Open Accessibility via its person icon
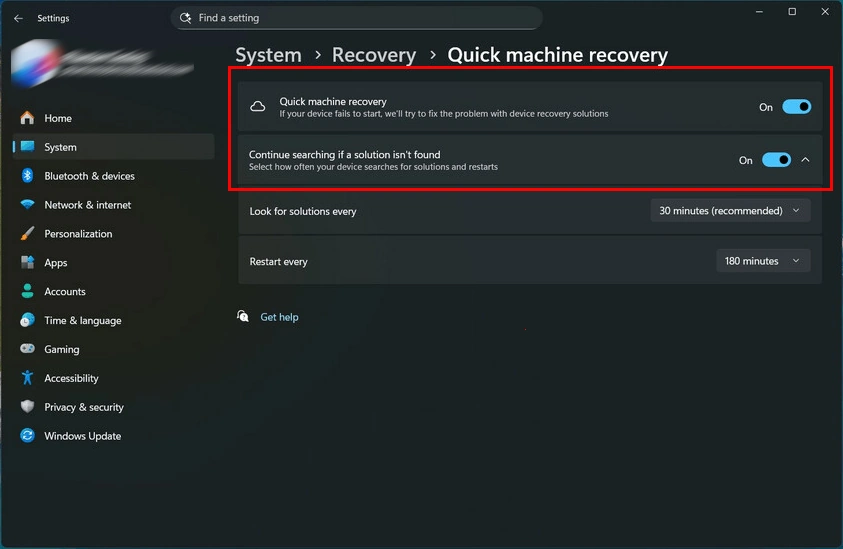The image size is (843, 549). pos(27,379)
